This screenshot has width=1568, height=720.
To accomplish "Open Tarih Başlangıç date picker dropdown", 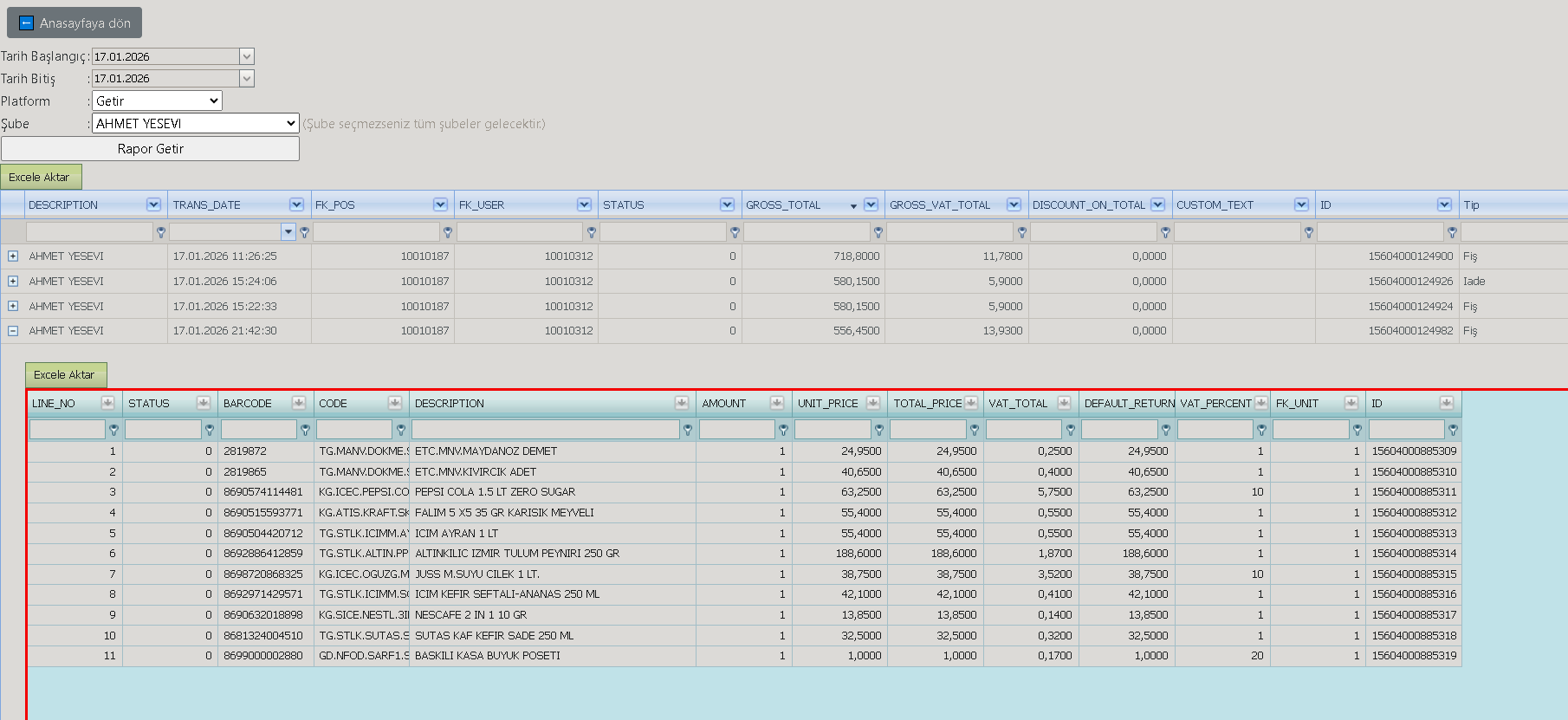I will pos(247,56).
